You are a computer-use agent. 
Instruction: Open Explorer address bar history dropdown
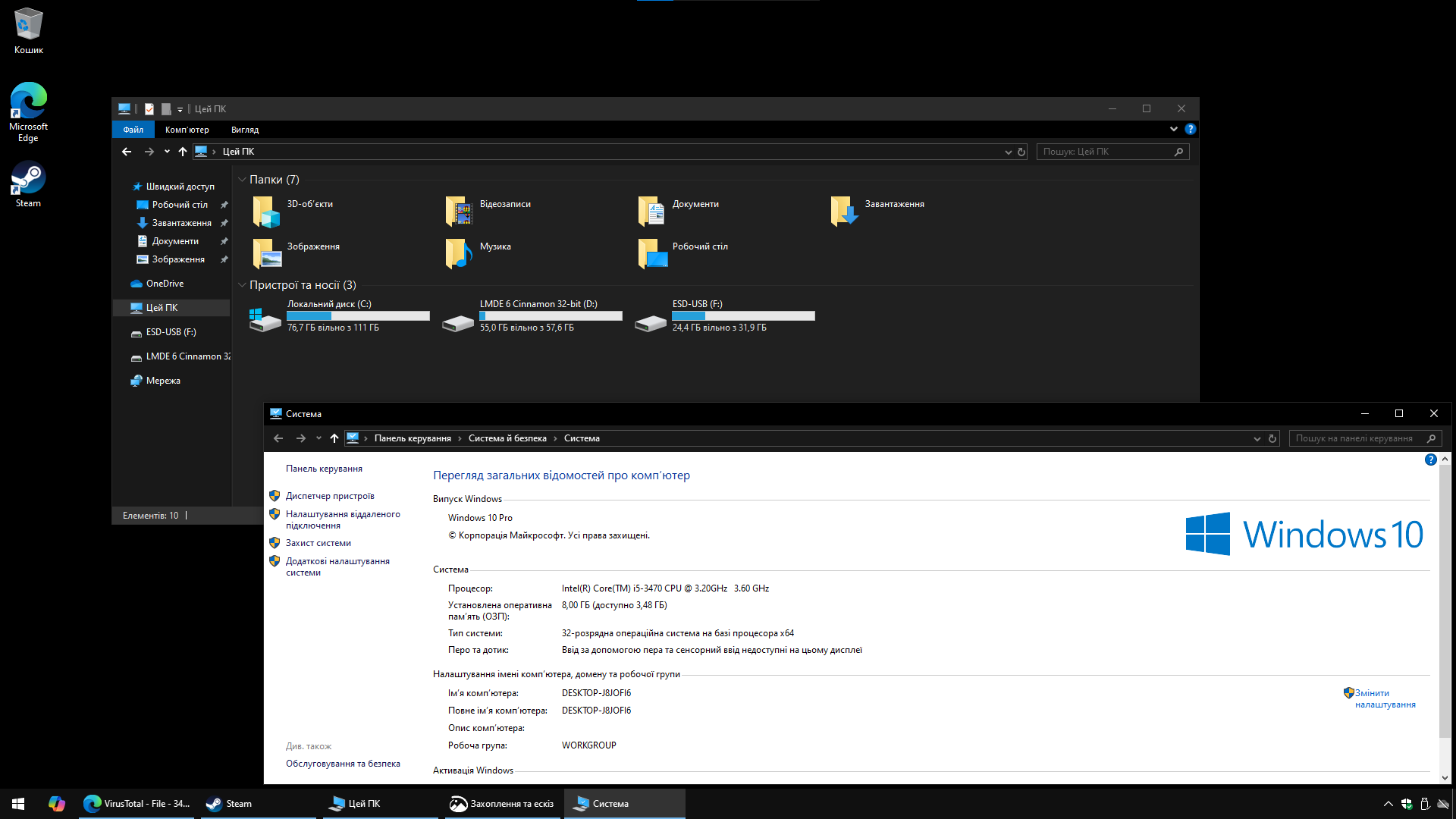click(x=1008, y=152)
